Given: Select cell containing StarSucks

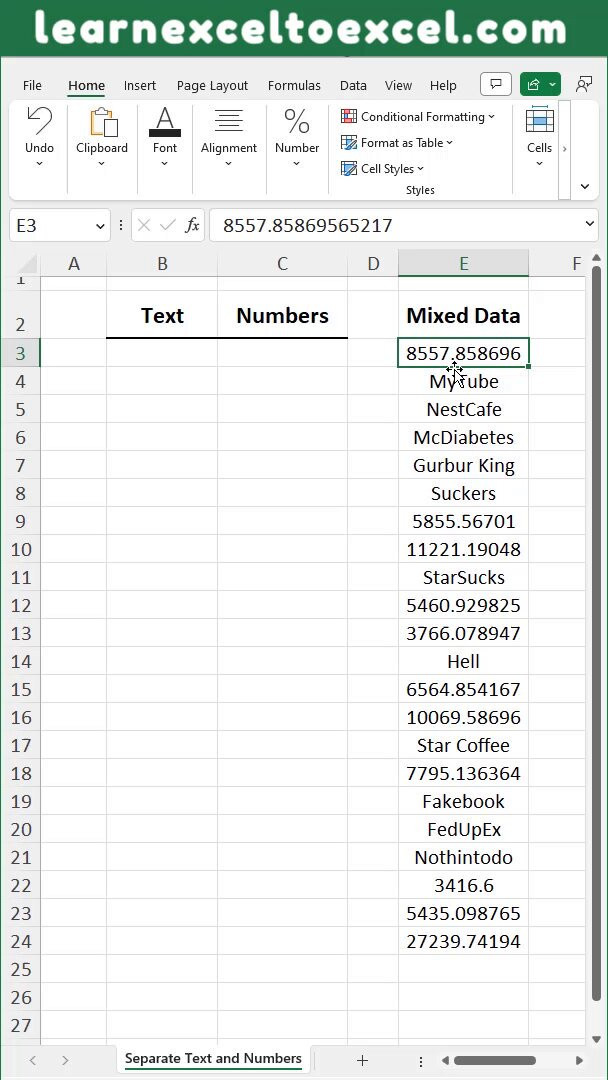Looking at the screenshot, I should point(463,577).
